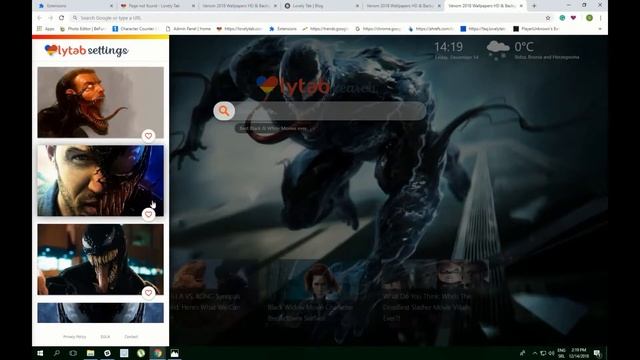Expand the bookmarks overflow chevron

coord(600,29)
